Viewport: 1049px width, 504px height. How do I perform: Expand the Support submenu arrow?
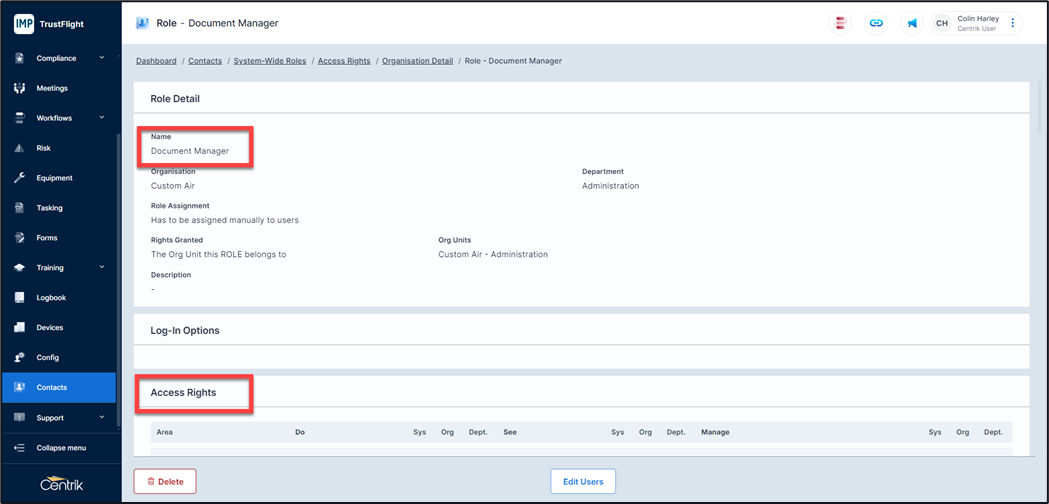(x=101, y=417)
